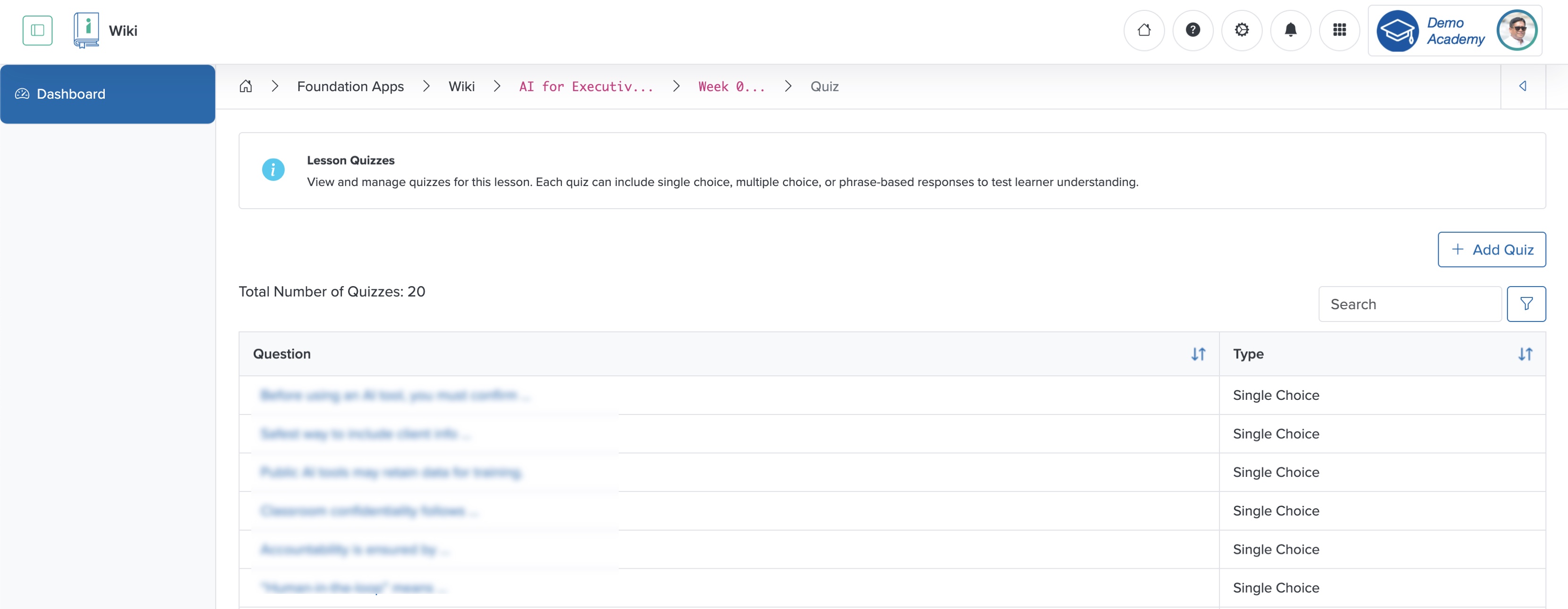Click the Add Quiz button
The height and width of the screenshot is (609, 1568).
[1491, 249]
